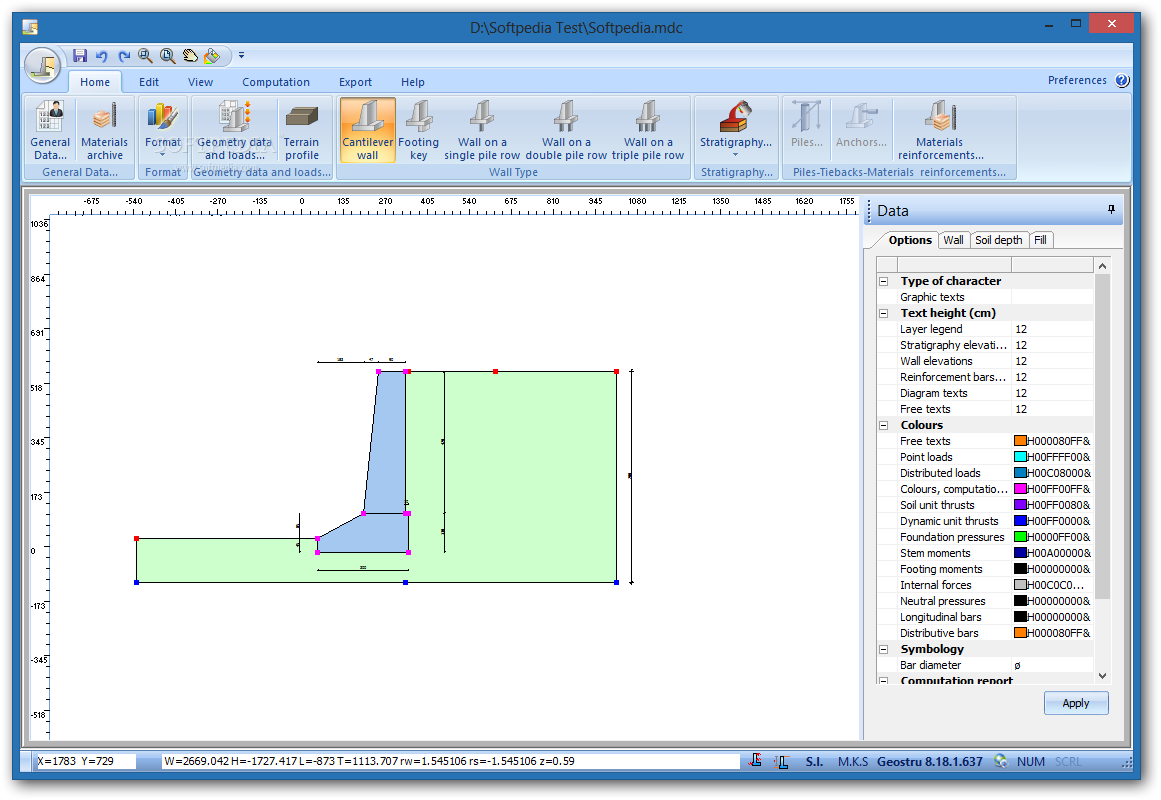Click Free texts orange colour swatch

pyautogui.click(x=1020, y=441)
